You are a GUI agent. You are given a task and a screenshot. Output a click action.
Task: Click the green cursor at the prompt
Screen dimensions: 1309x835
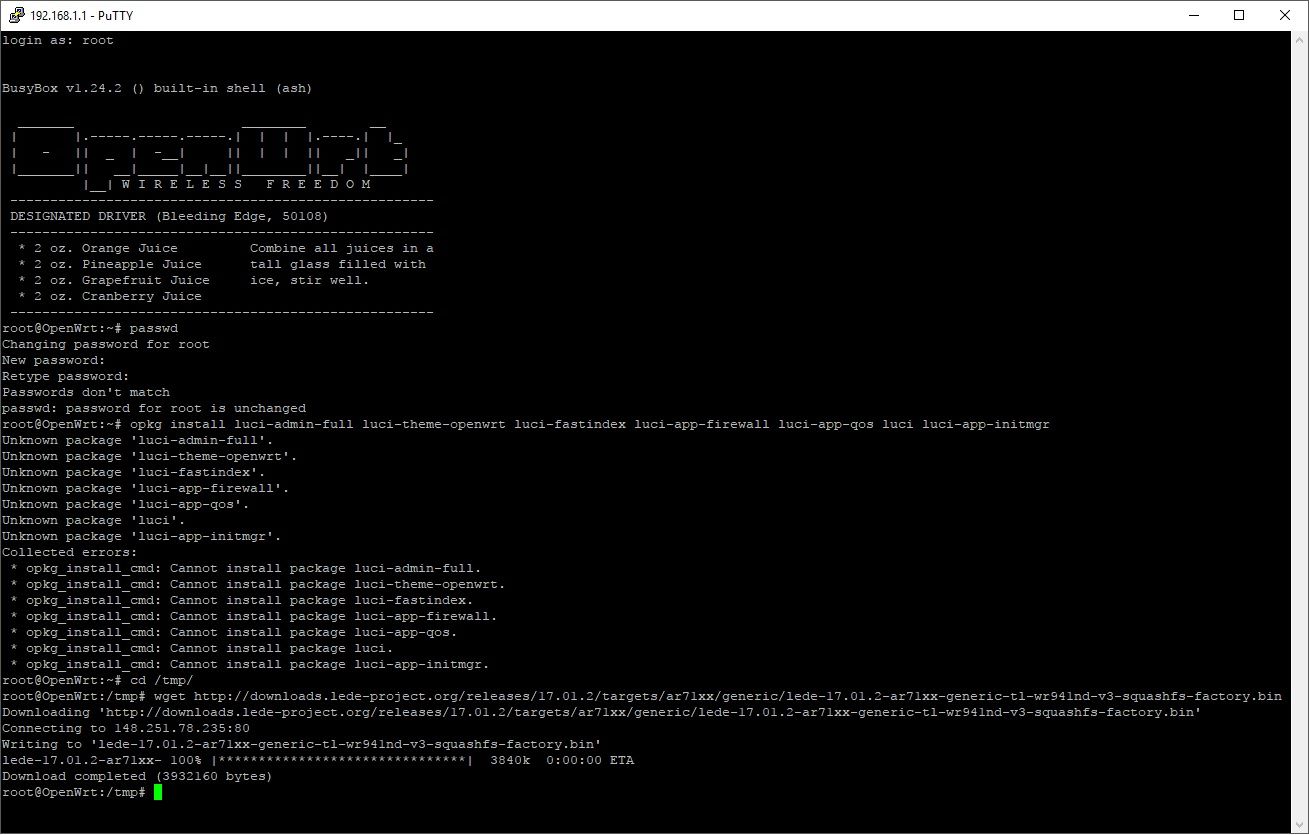(x=158, y=792)
